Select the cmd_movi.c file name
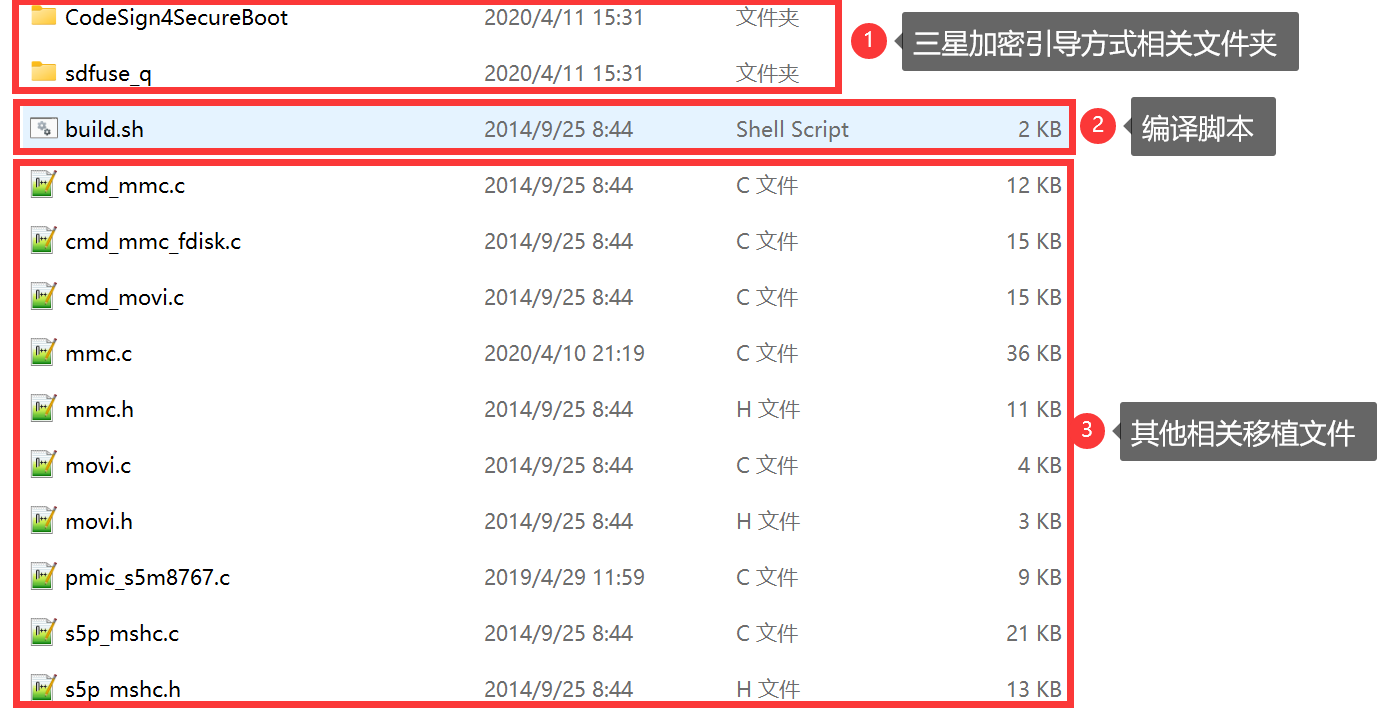This screenshot has width=1379, height=709. point(124,297)
